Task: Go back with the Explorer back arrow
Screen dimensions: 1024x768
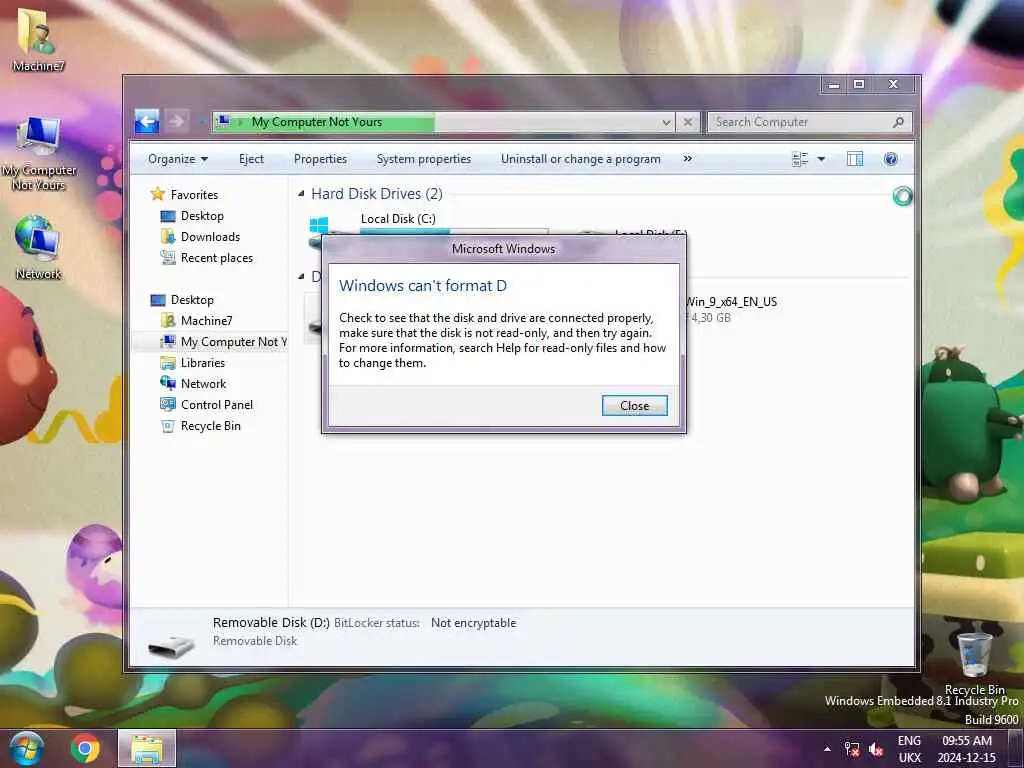Action: coord(147,121)
